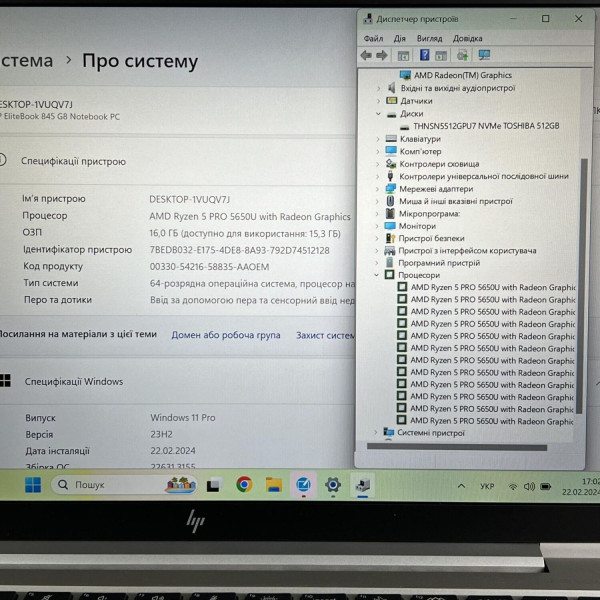The width and height of the screenshot is (600, 600).
Task: Open the clock and date 22.02.2024
Action: click(582, 486)
